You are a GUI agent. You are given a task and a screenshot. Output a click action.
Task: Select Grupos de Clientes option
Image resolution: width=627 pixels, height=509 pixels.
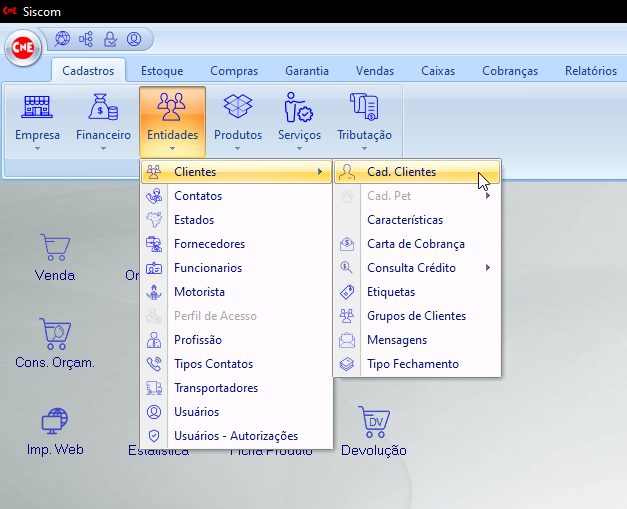tap(416, 316)
